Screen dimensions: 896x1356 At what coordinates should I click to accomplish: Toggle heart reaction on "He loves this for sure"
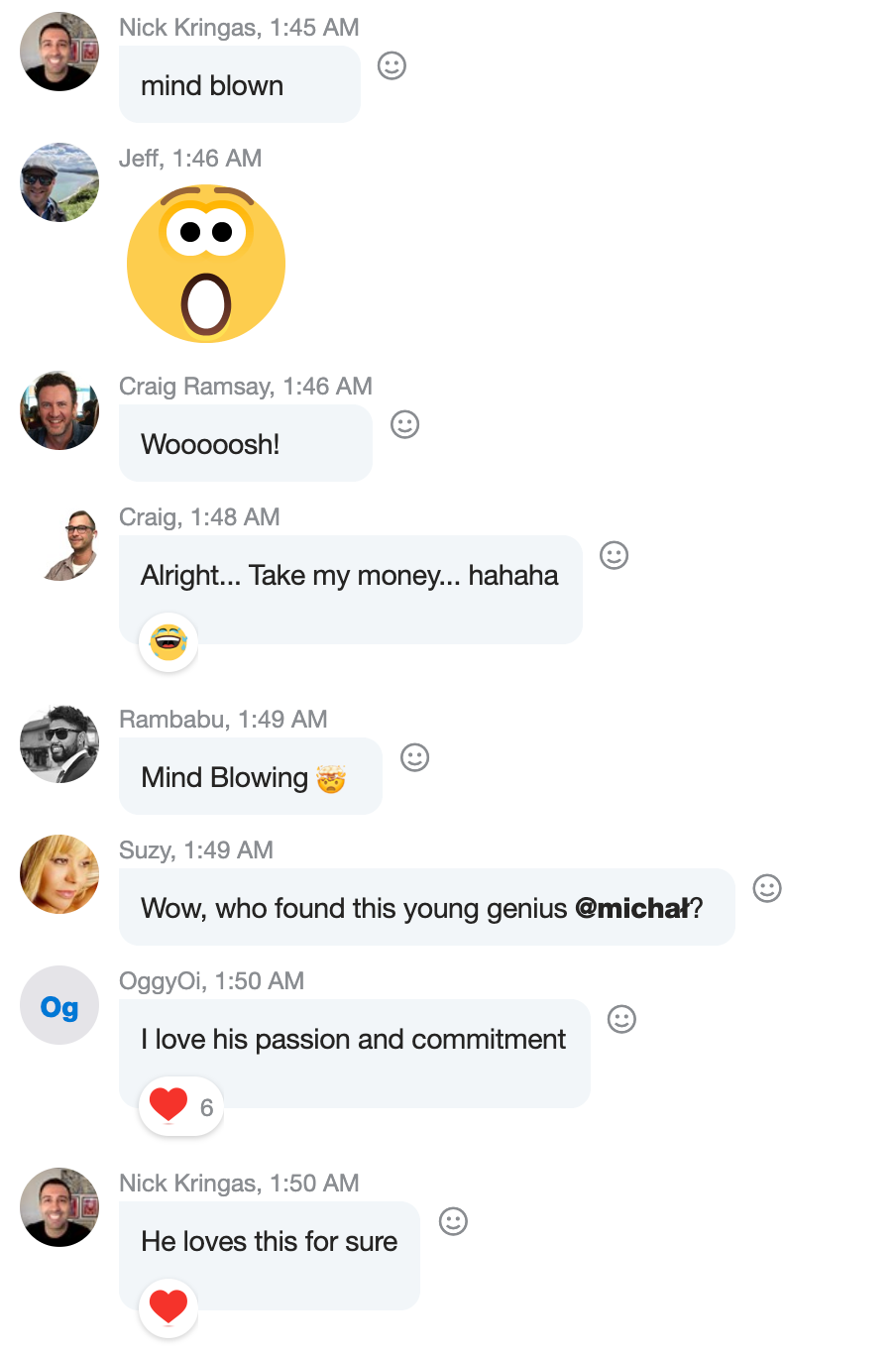pos(168,1307)
